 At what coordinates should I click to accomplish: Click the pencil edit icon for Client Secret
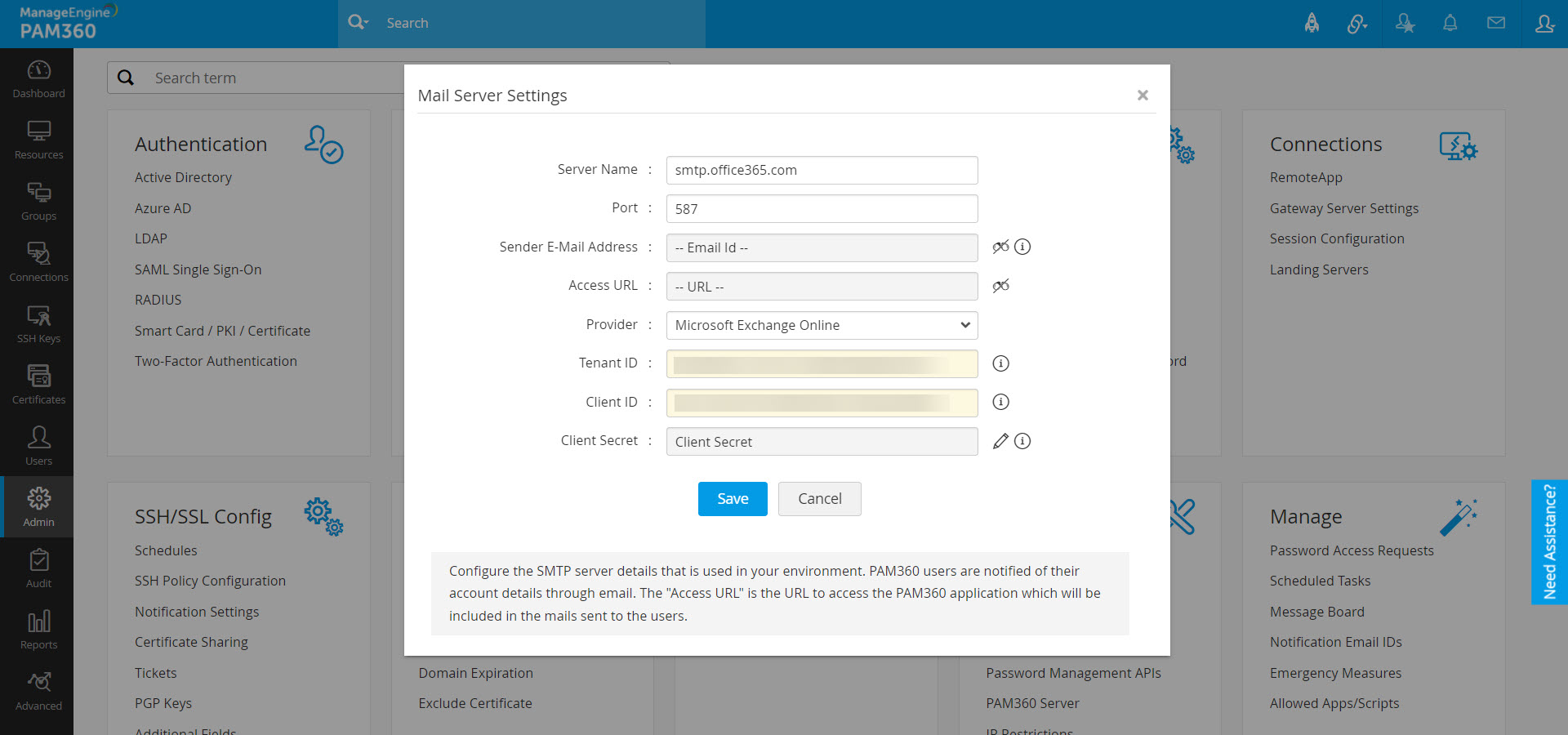pyautogui.click(x=1000, y=441)
